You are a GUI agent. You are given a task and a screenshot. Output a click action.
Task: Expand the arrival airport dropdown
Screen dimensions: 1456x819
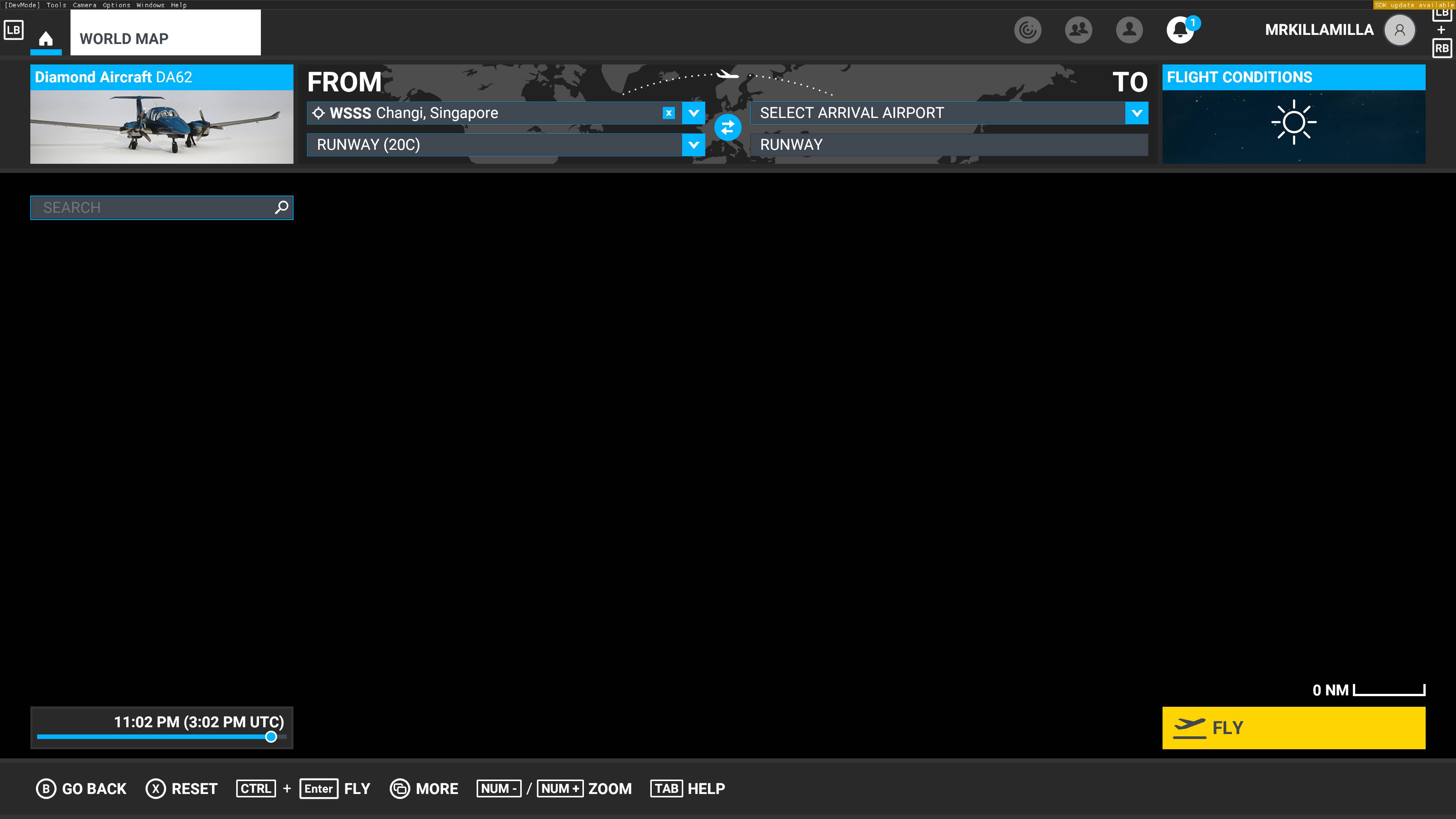coord(1137,113)
